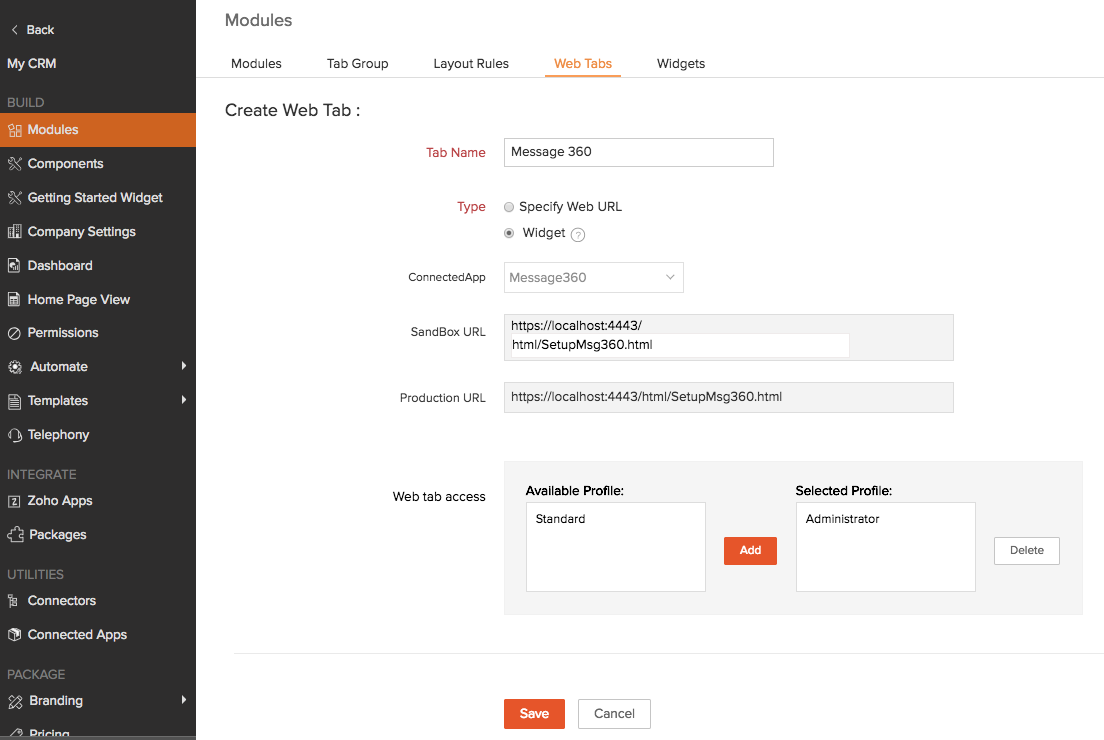The width and height of the screenshot is (1104, 740).
Task: Click the Permissions icon in sidebar
Action: click(x=14, y=333)
